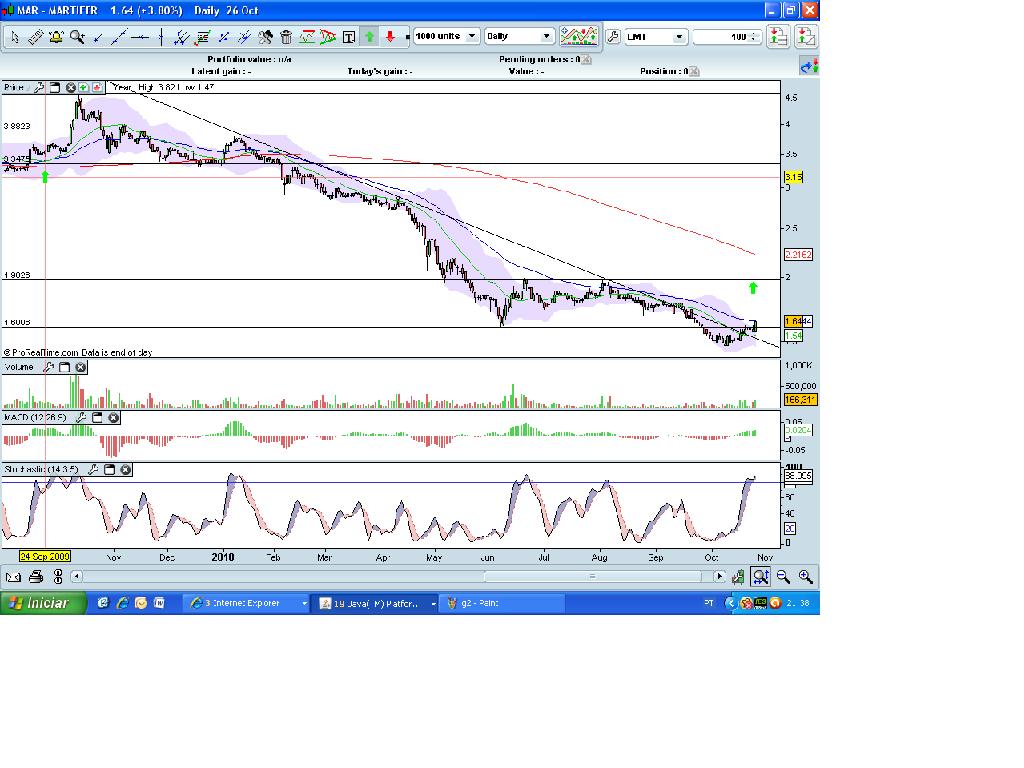
Task: Click the red icon in Price panel header
Action: (97, 88)
